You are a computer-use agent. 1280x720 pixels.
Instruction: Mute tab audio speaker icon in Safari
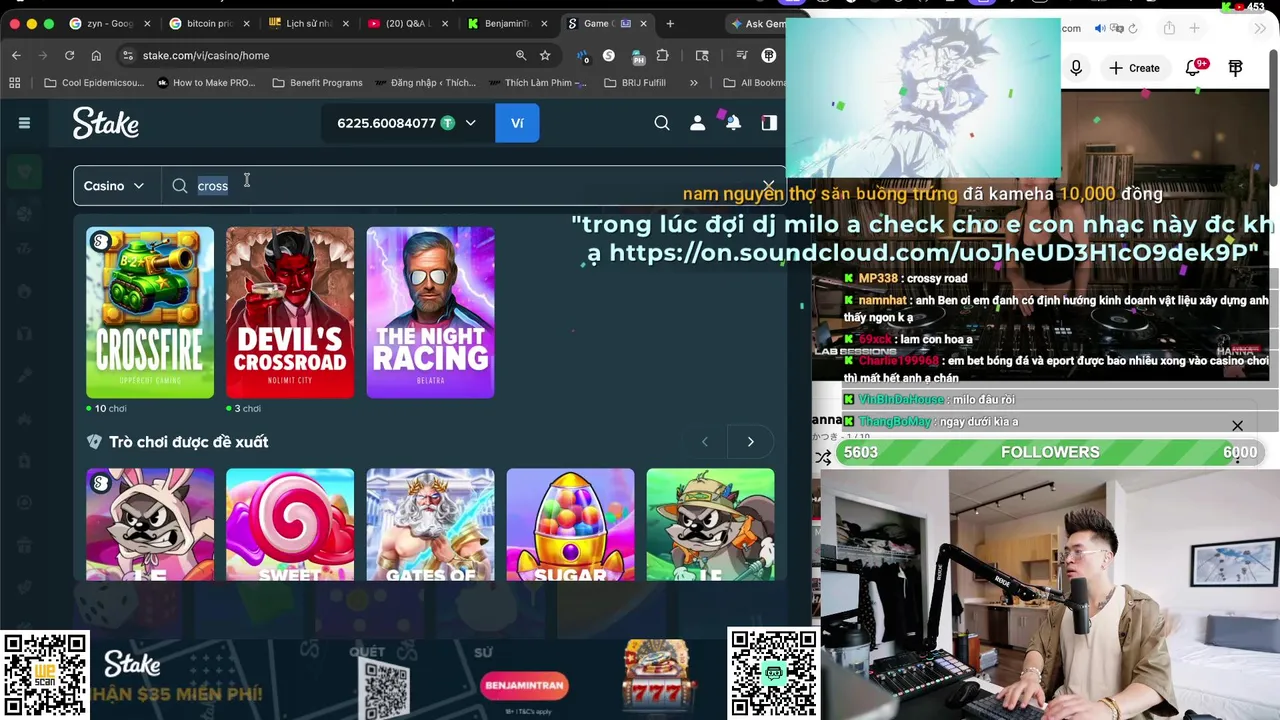pyautogui.click(x=1100, y=28)
